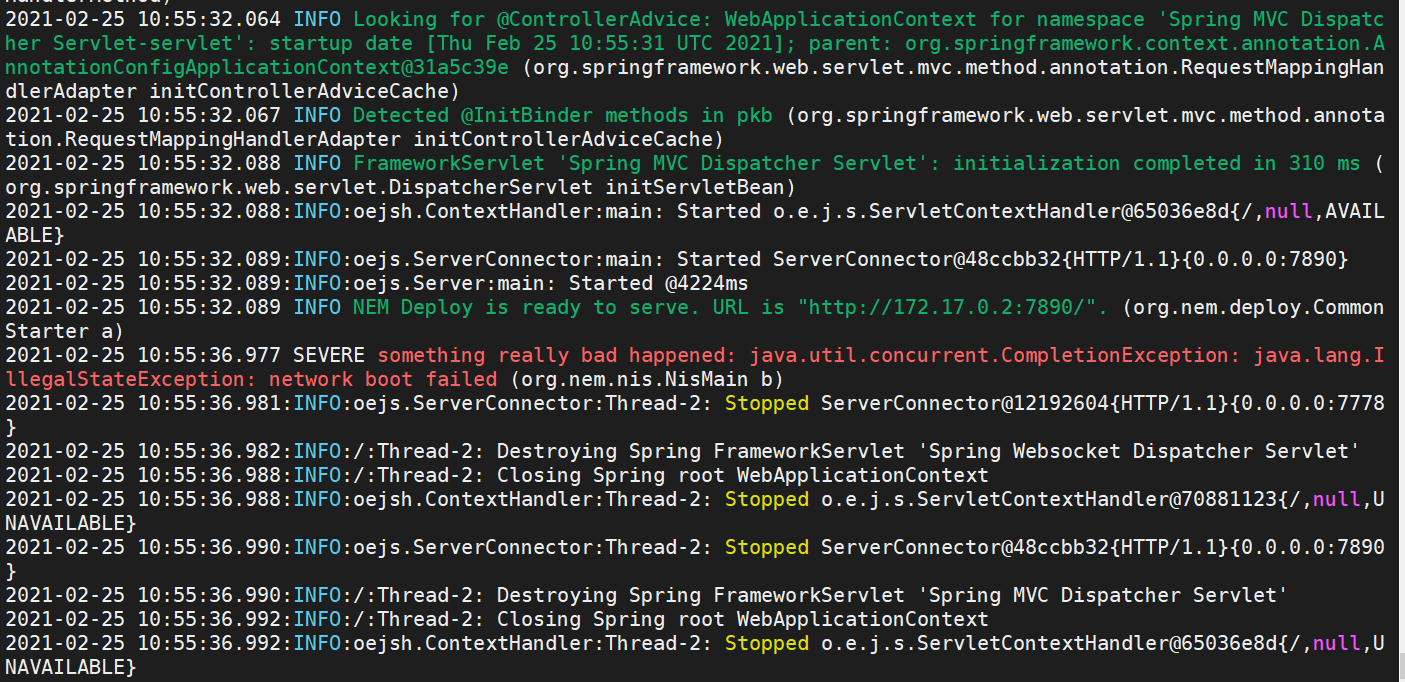Screen dimensions: 1405x682
Task: Click the first yellow 'Stopped' word
Action: 767,403
